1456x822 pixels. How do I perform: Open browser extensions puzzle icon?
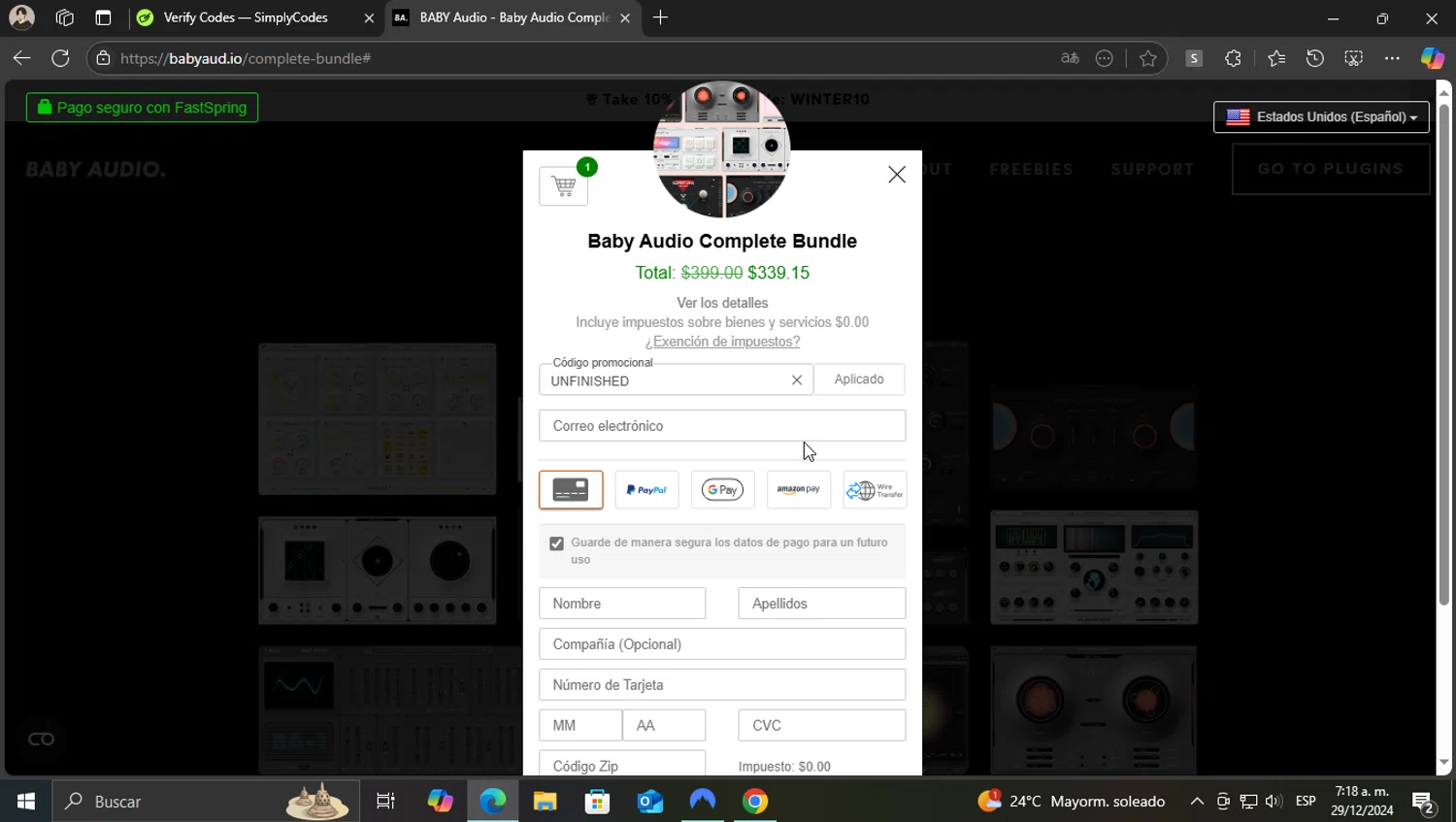(x=1233, y=58)
